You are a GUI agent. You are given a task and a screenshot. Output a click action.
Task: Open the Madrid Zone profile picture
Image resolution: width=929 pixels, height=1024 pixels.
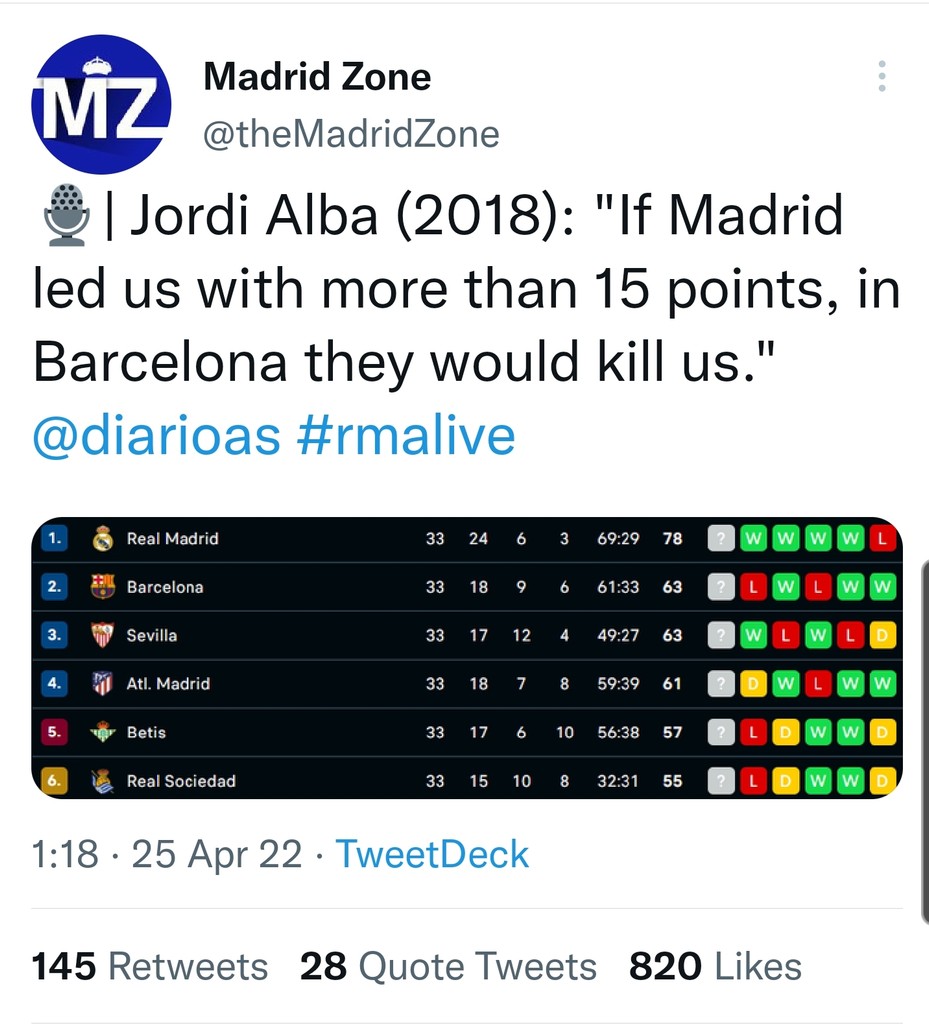[x=102, y=104]
